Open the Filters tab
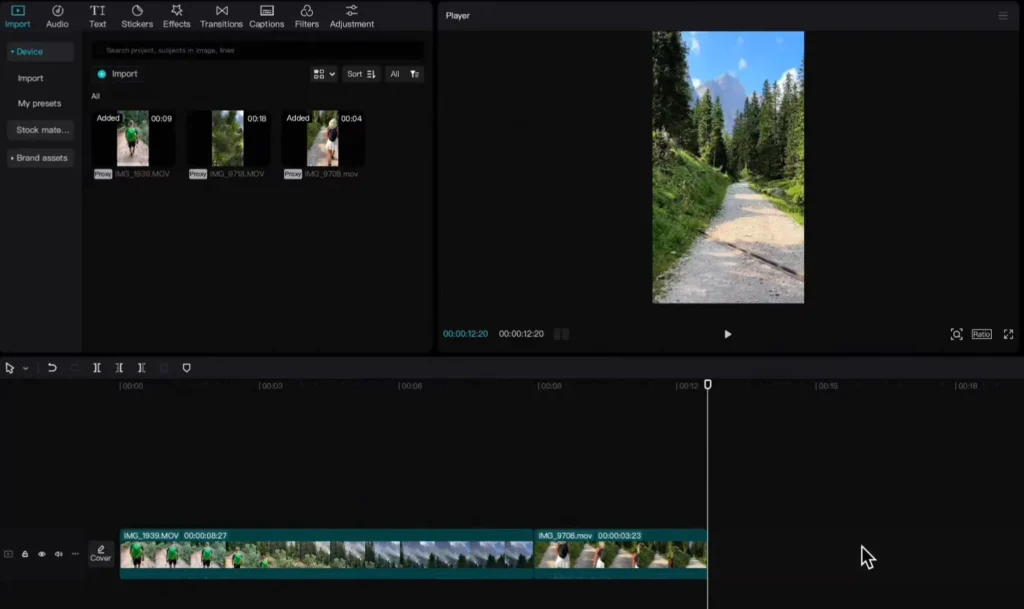The height and width of the screenshot is (609, 1024). point(306,16)
